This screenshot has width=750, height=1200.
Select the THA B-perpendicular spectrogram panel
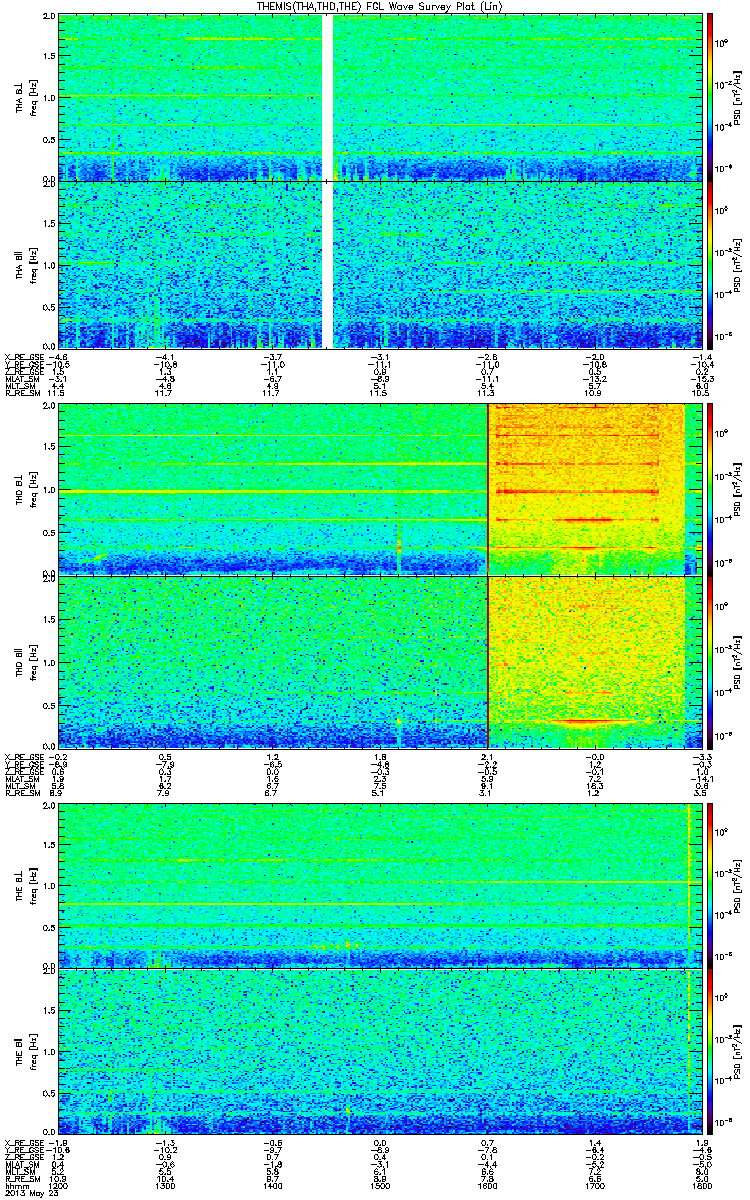(x=379, y=97)
